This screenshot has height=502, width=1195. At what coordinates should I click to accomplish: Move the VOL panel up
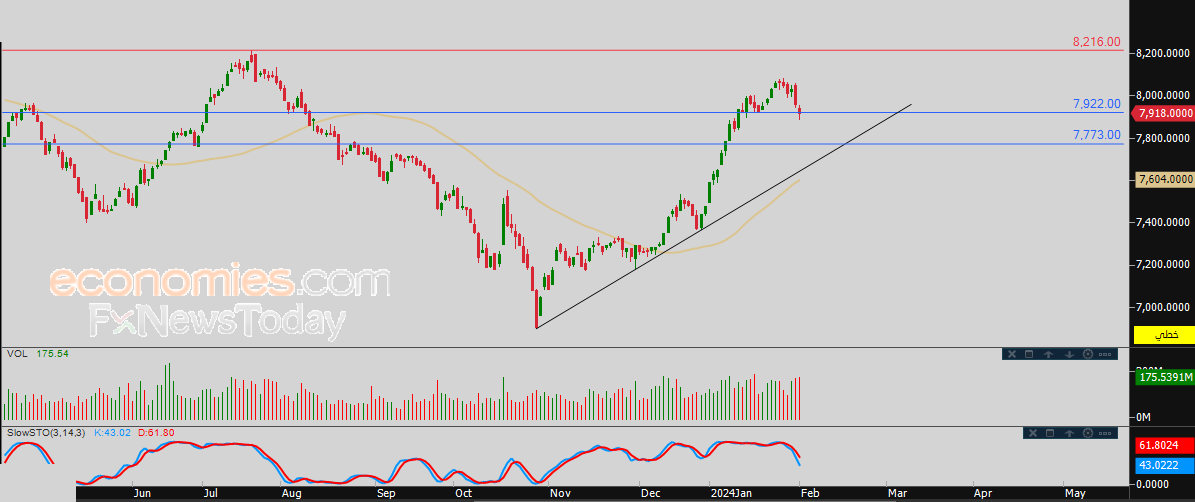[1049, 354]
